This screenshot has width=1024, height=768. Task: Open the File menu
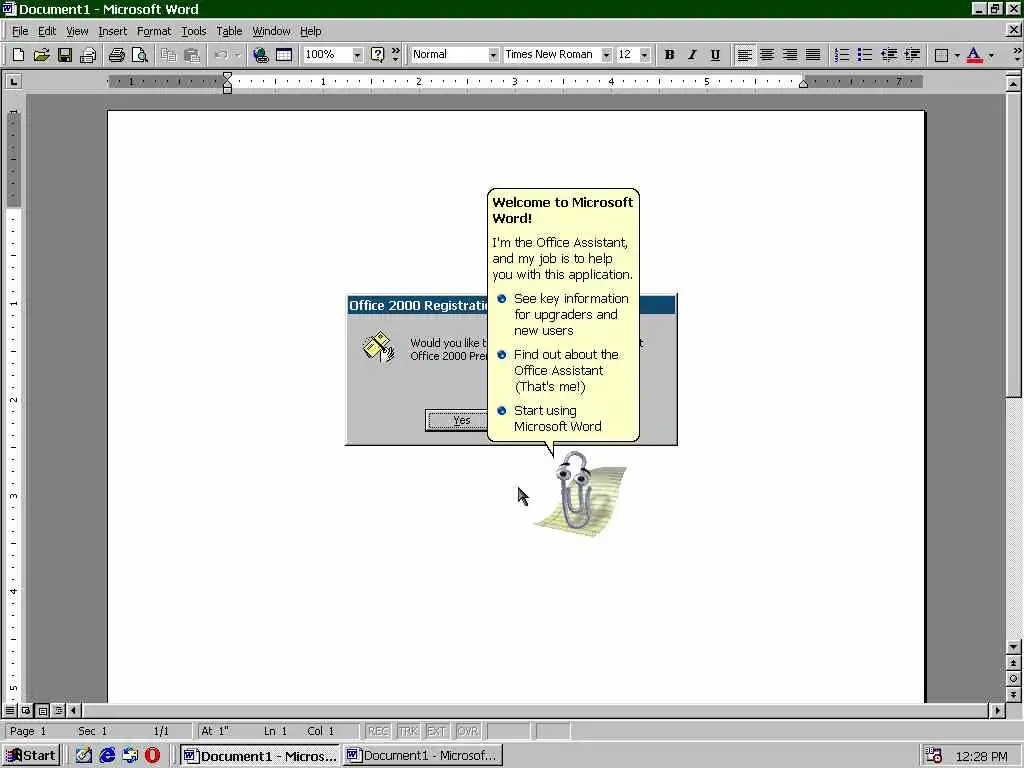20,31
